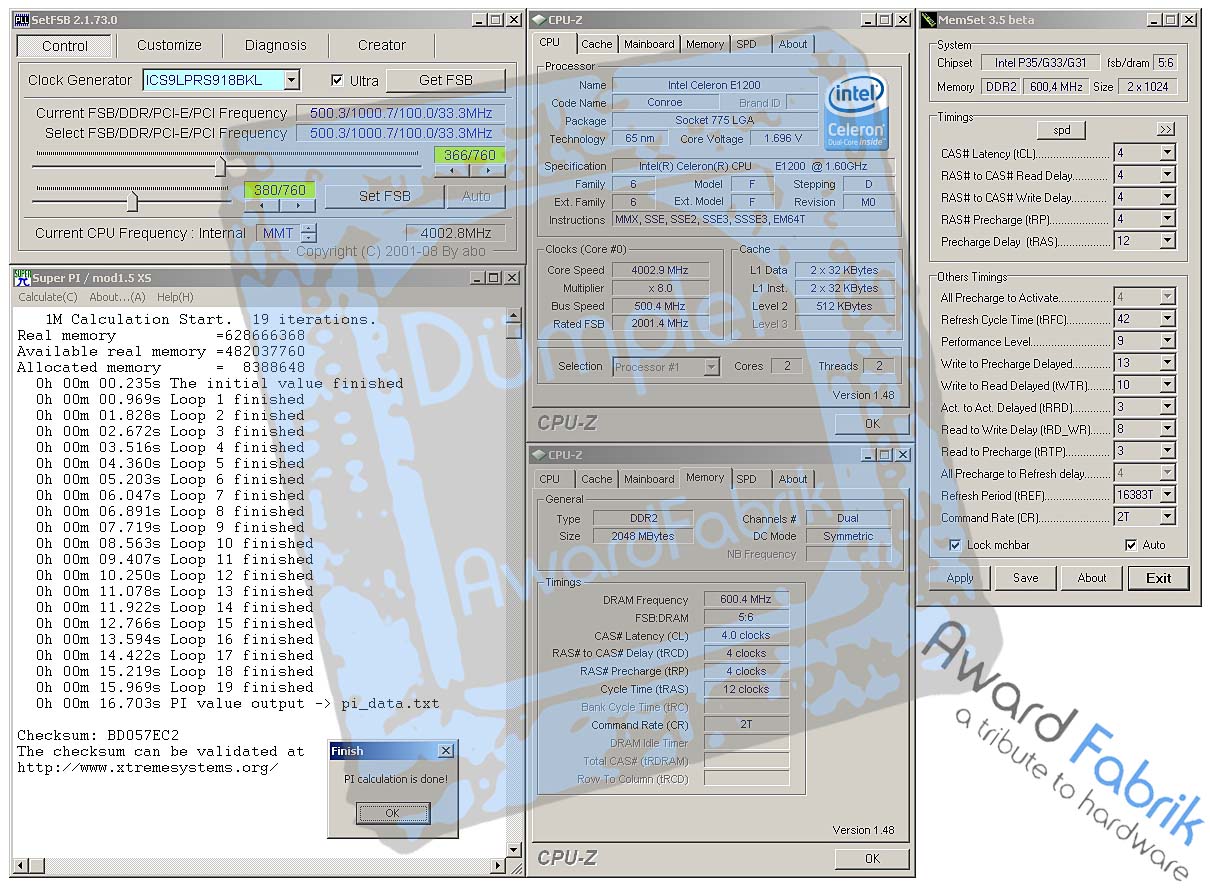Image resolution: width=1210 pixels, height=888 pixels.
Task: Toggle the Lock mchbar checkbox
Action: 955,545
